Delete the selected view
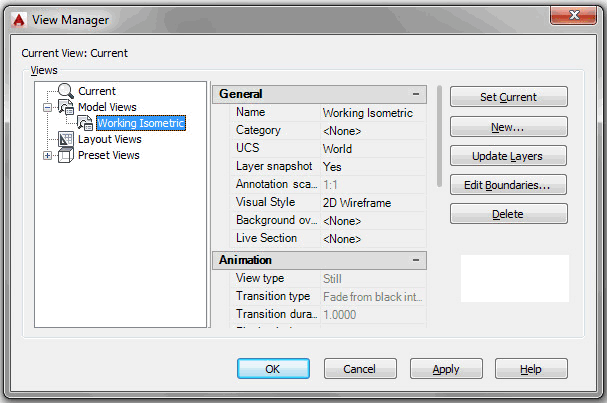This screenshot has height=403, width=607. [508, 214]
